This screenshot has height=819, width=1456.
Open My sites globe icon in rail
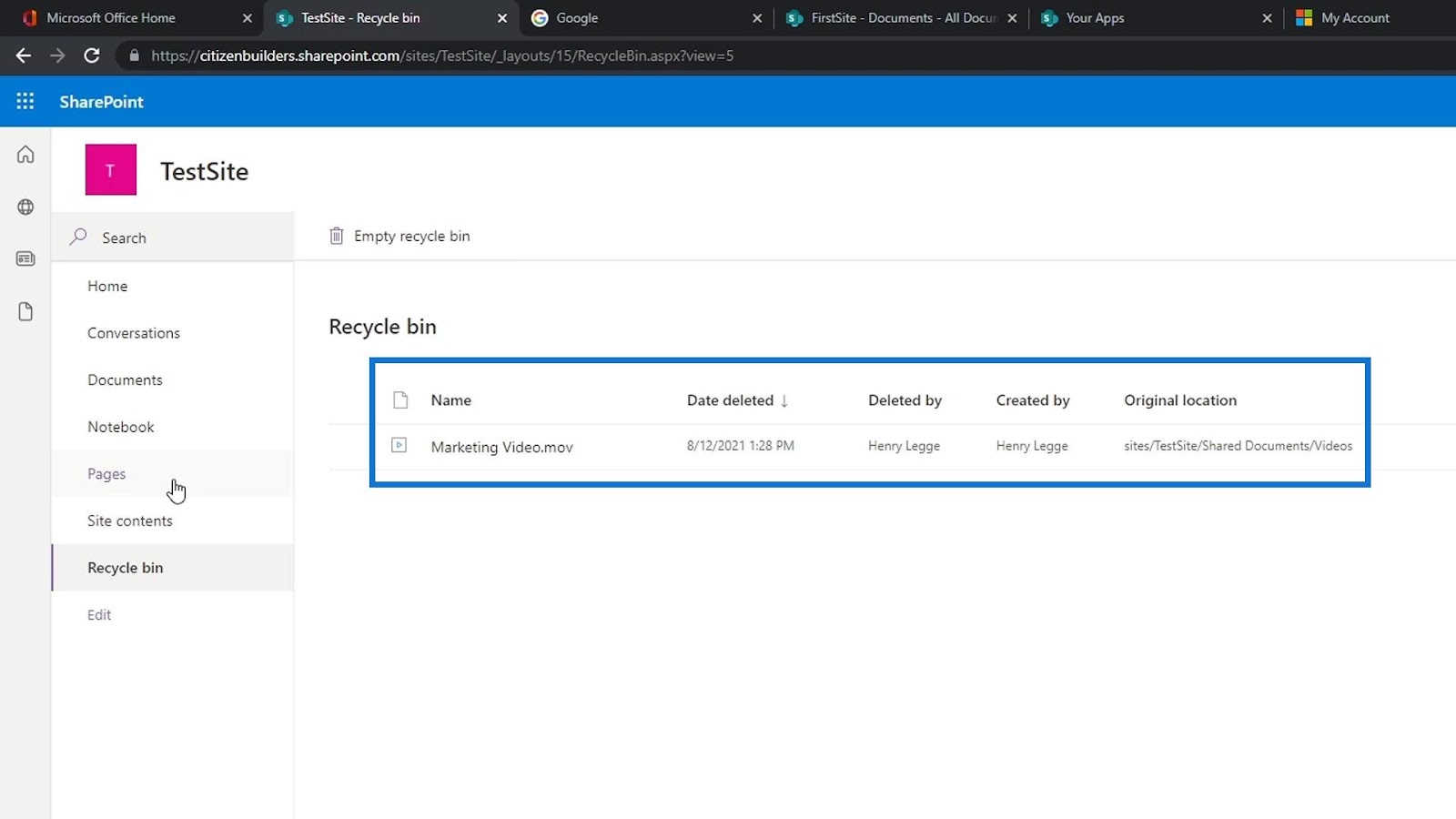[25, 207]
